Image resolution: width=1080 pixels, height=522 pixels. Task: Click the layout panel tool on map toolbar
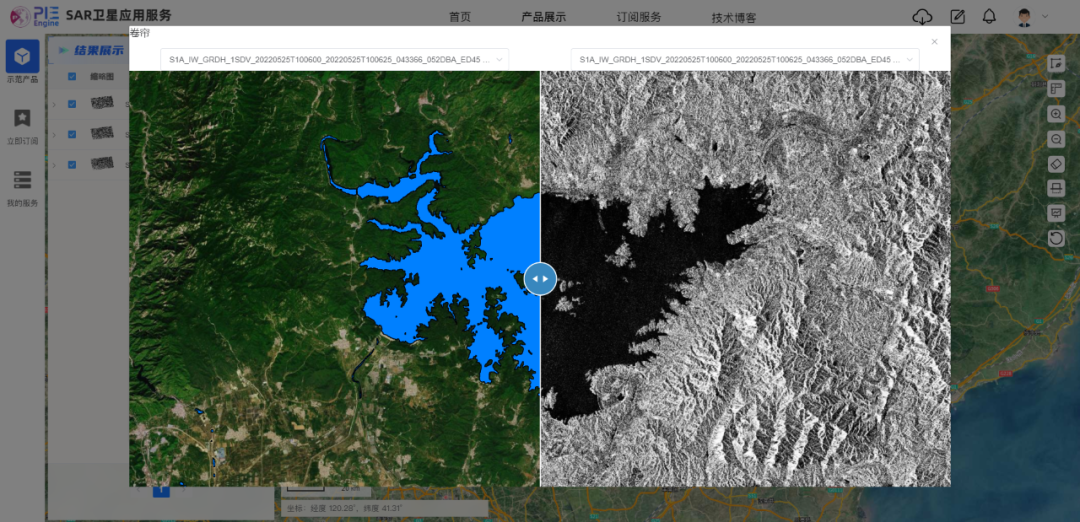click(1056, 89)
